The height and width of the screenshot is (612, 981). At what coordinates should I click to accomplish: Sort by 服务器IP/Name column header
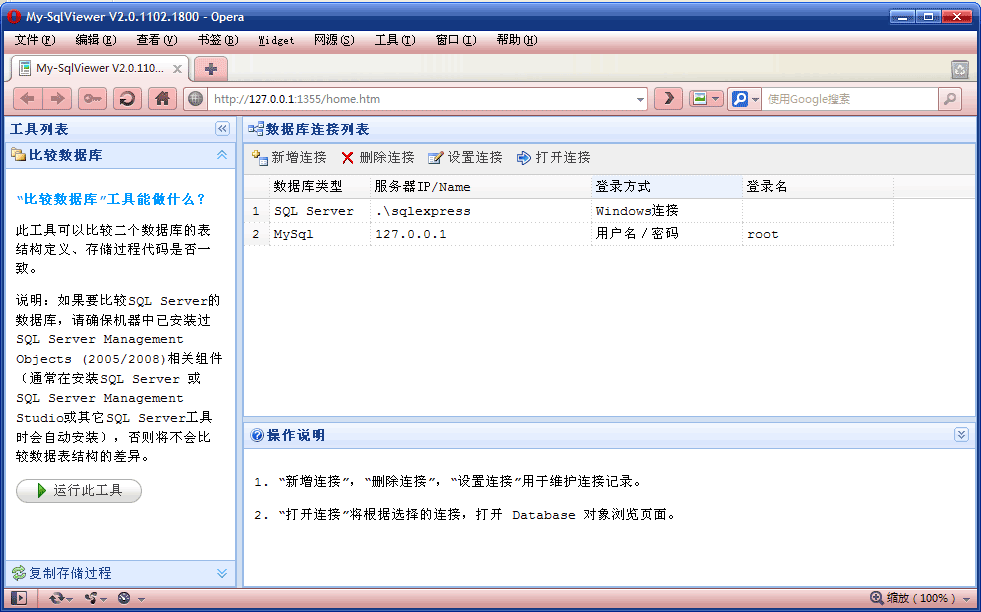tap(480, 186)
